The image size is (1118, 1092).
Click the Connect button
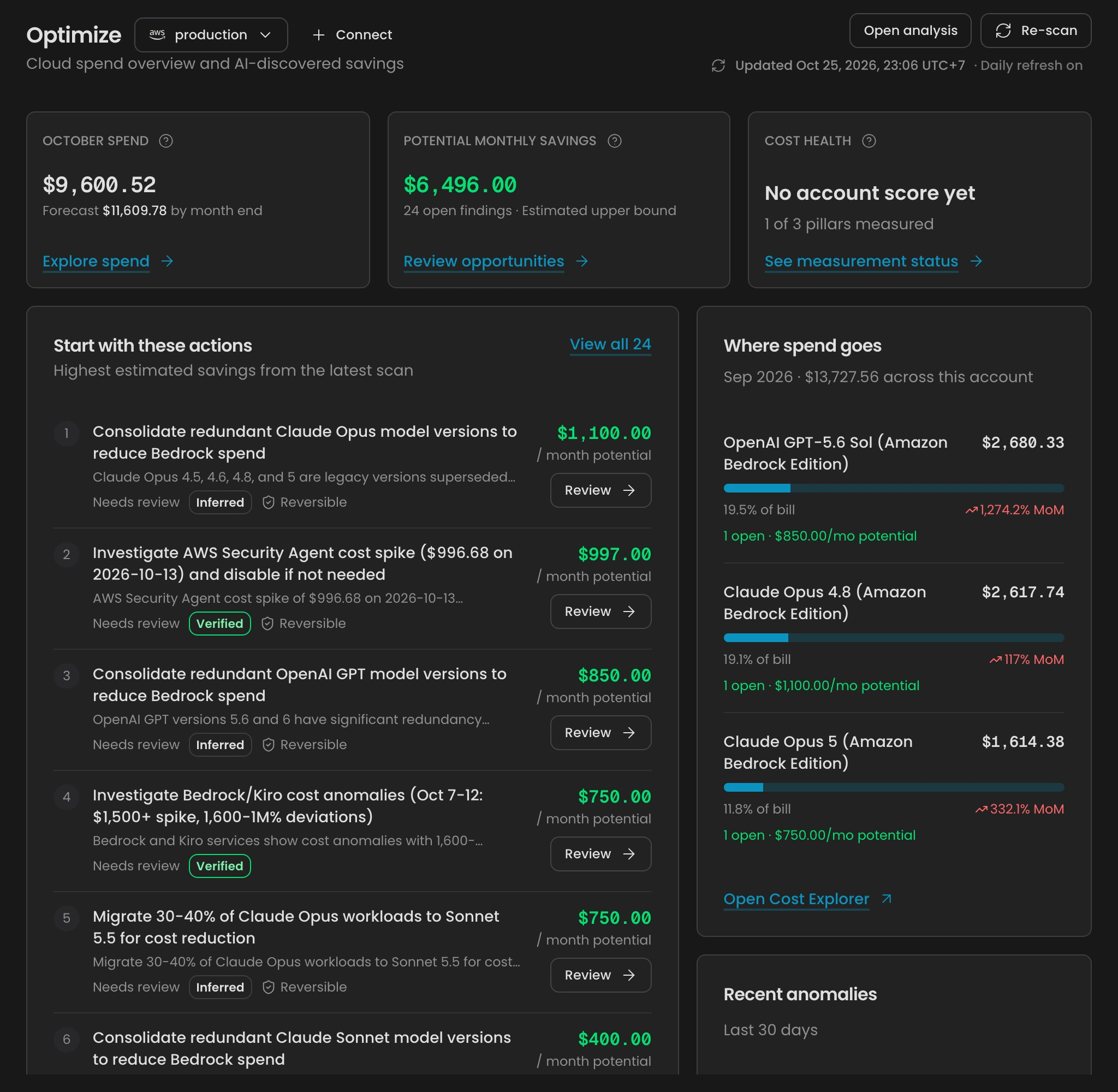[x=352, y=35]
